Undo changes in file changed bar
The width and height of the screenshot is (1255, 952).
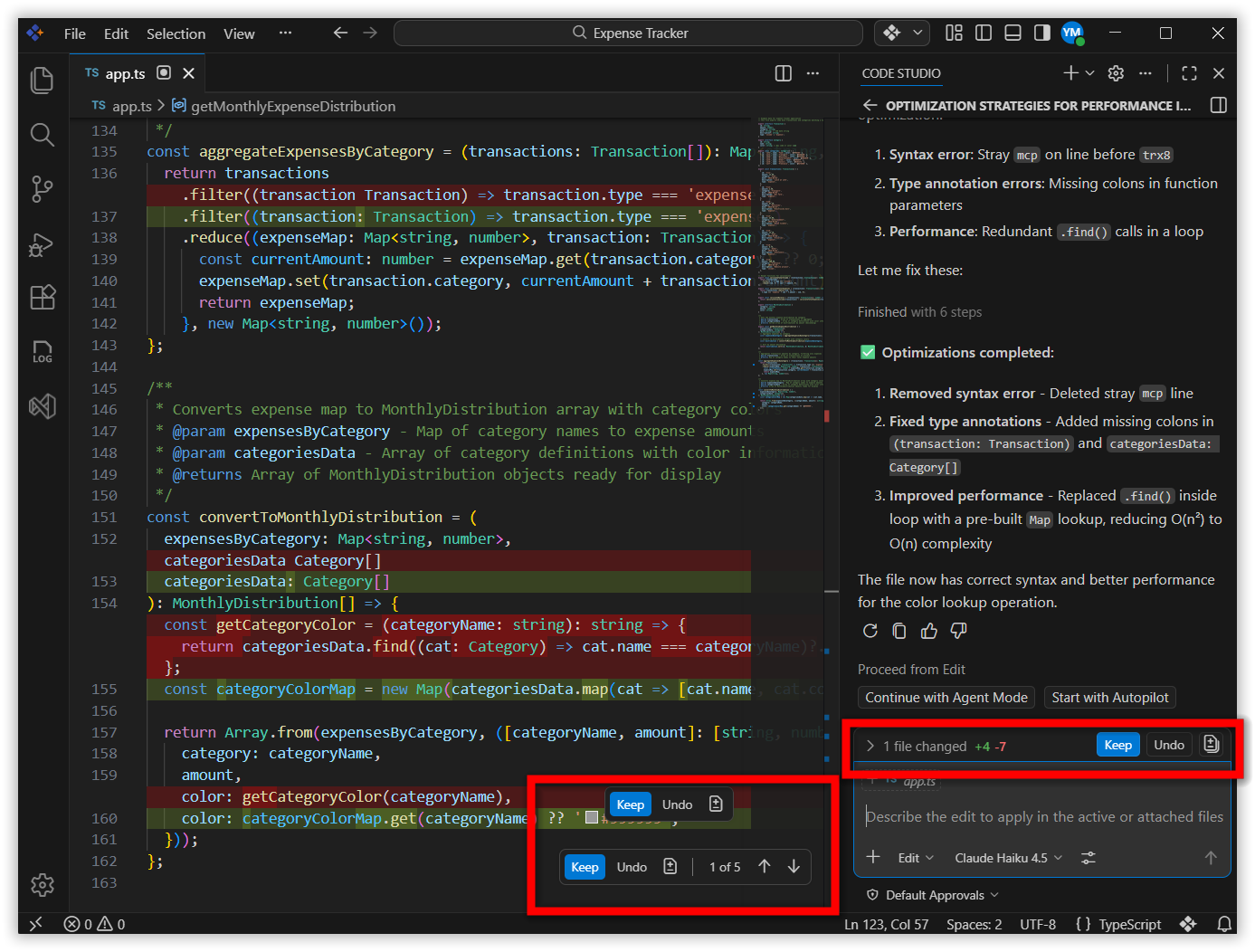pos(1169,745)
